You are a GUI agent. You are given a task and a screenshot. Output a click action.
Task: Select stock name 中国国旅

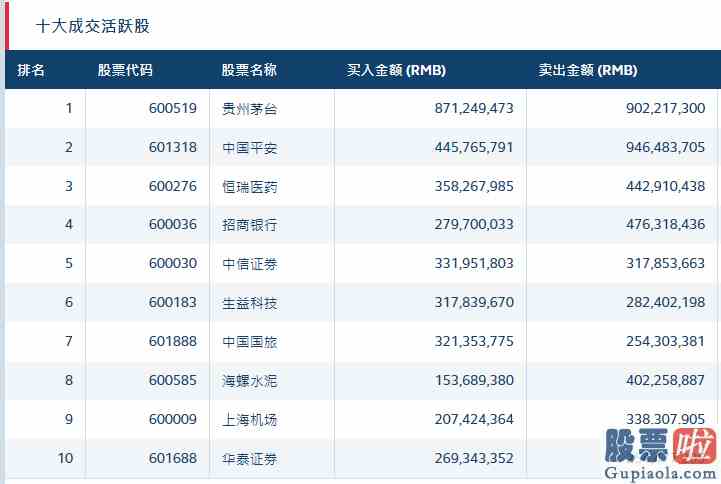pos(250,342)
